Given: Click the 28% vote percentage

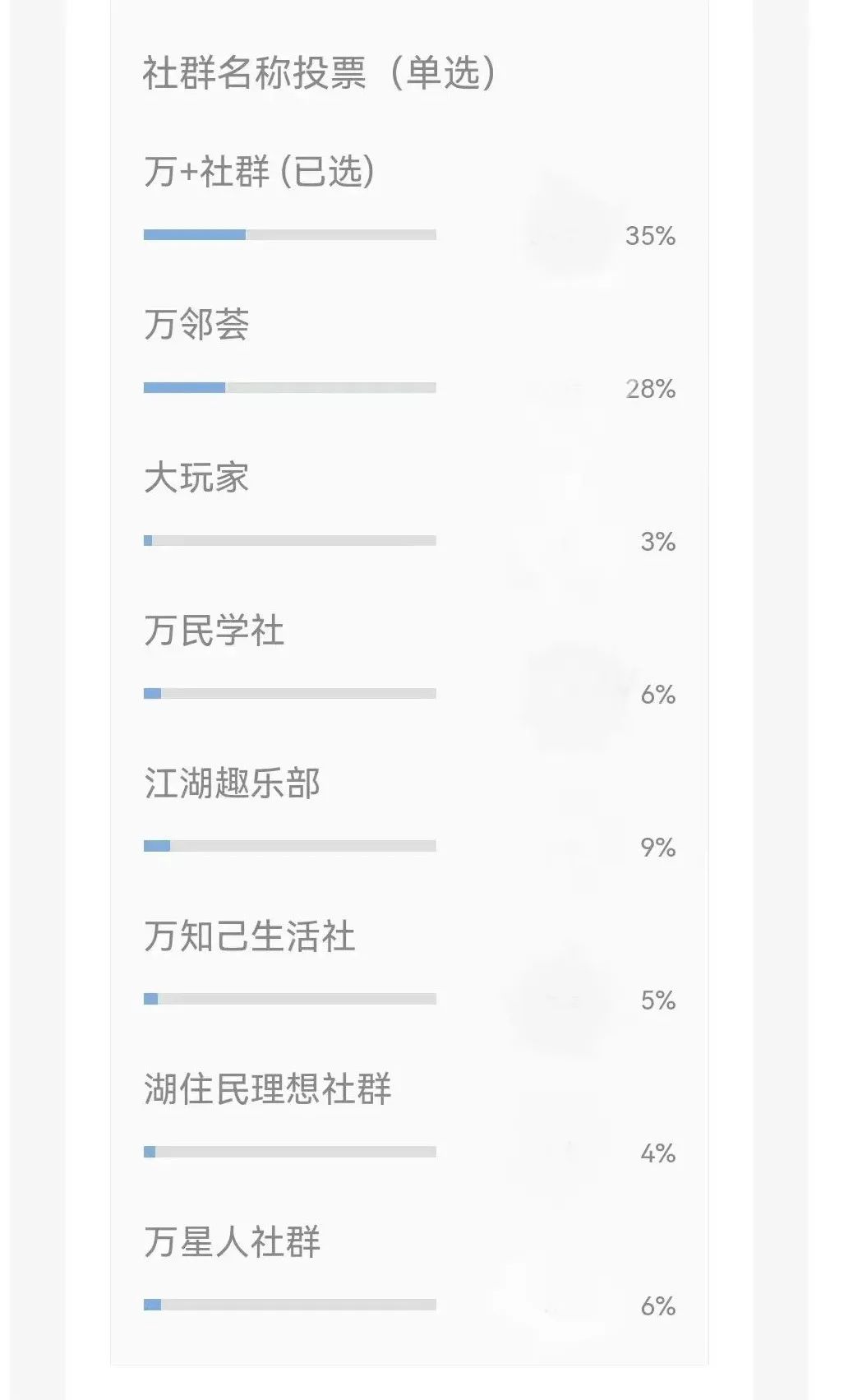Looking at the screenshot, I should (650, 389).
